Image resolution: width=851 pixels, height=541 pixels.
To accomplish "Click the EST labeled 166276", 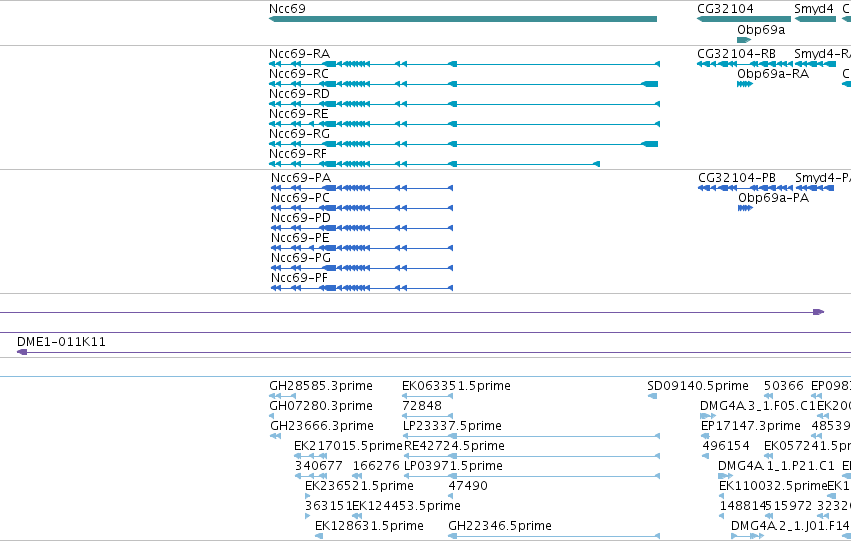I will 376,466.
